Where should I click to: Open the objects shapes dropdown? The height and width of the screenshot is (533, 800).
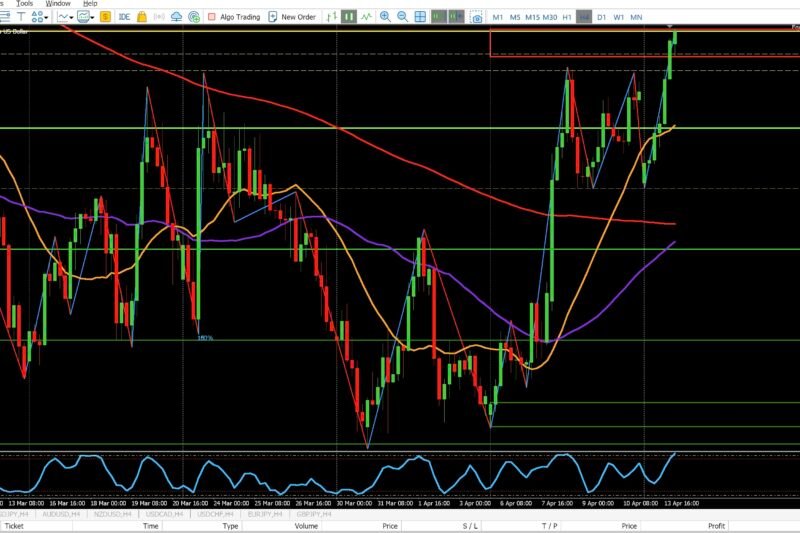[39, 17]
